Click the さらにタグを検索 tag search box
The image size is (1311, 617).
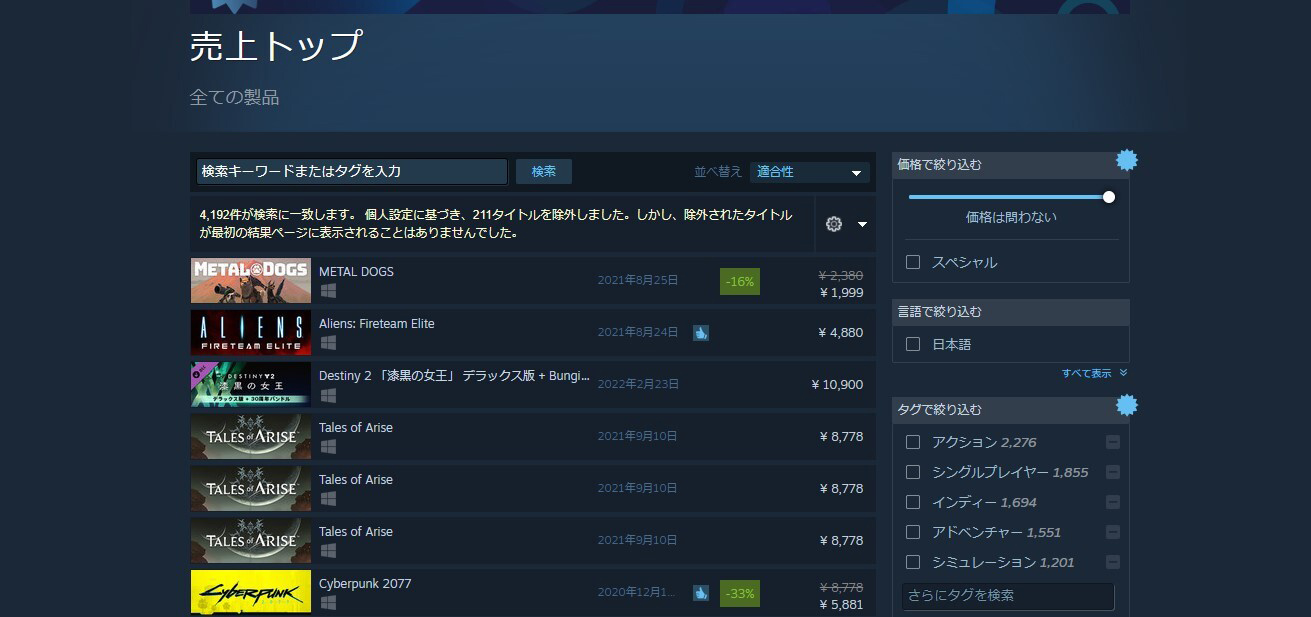[x=1008, y=596]
